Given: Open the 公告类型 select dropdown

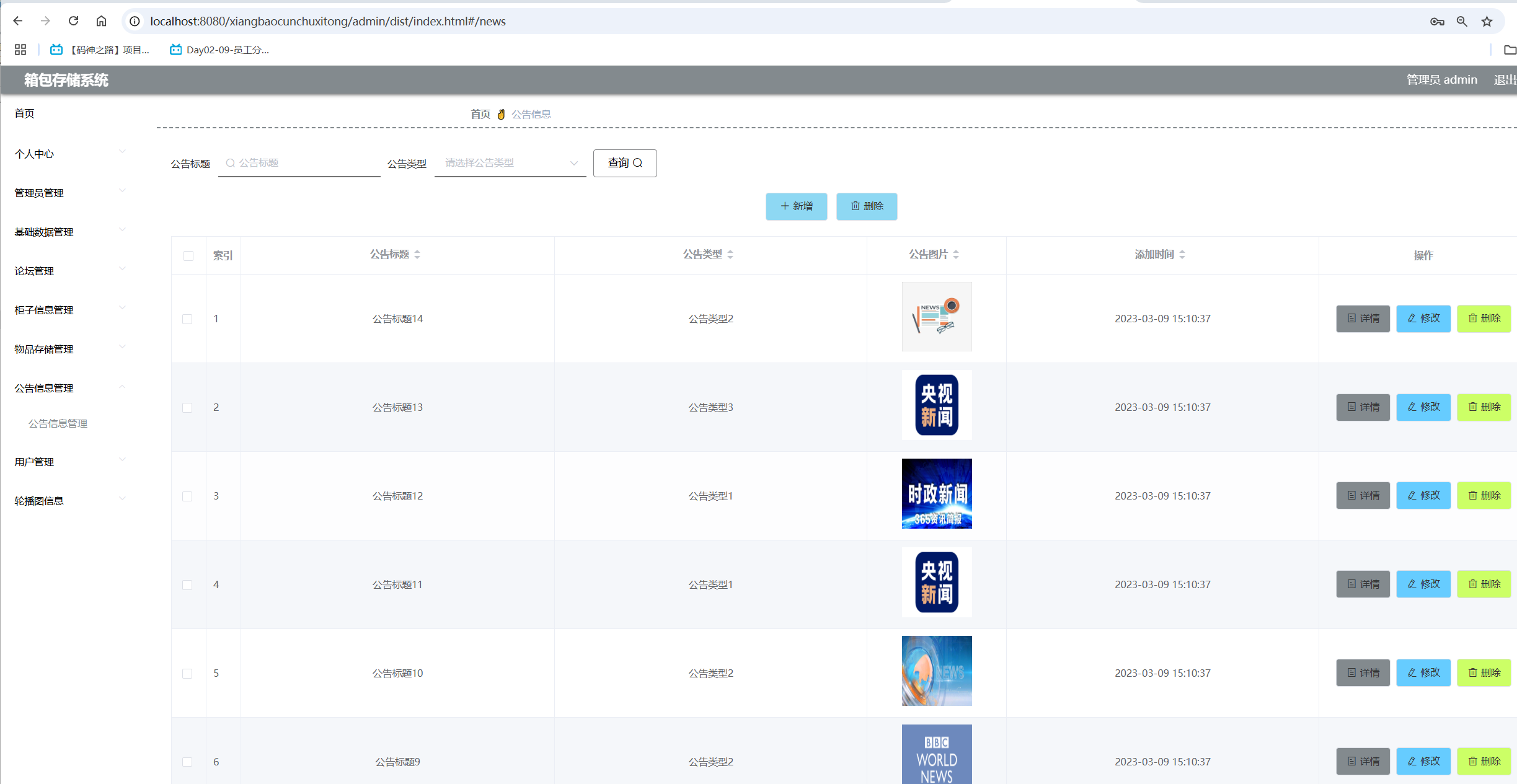Looking at the screenshot, I should pos(510,163).
